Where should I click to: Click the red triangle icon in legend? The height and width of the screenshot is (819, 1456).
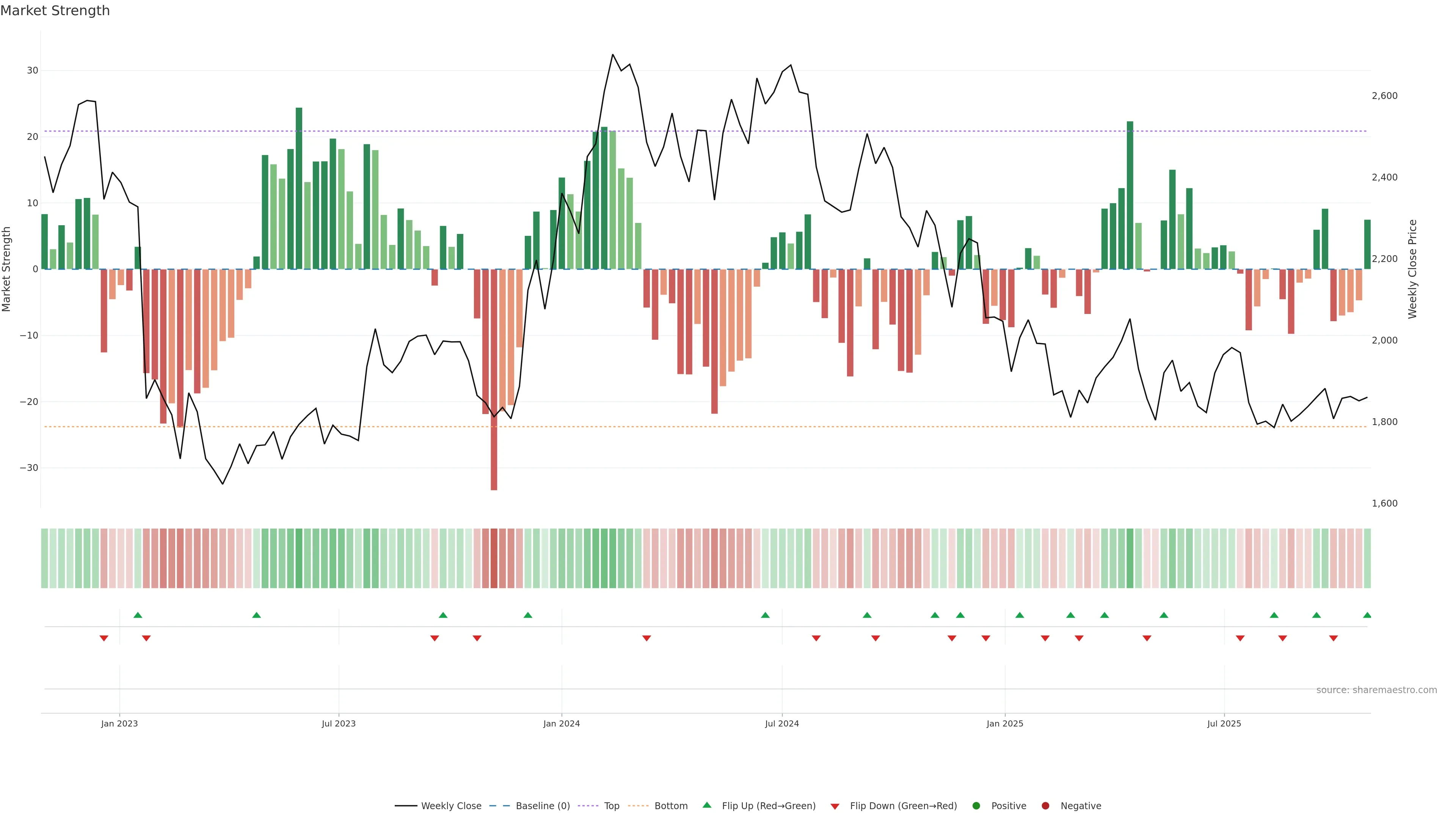834,806
